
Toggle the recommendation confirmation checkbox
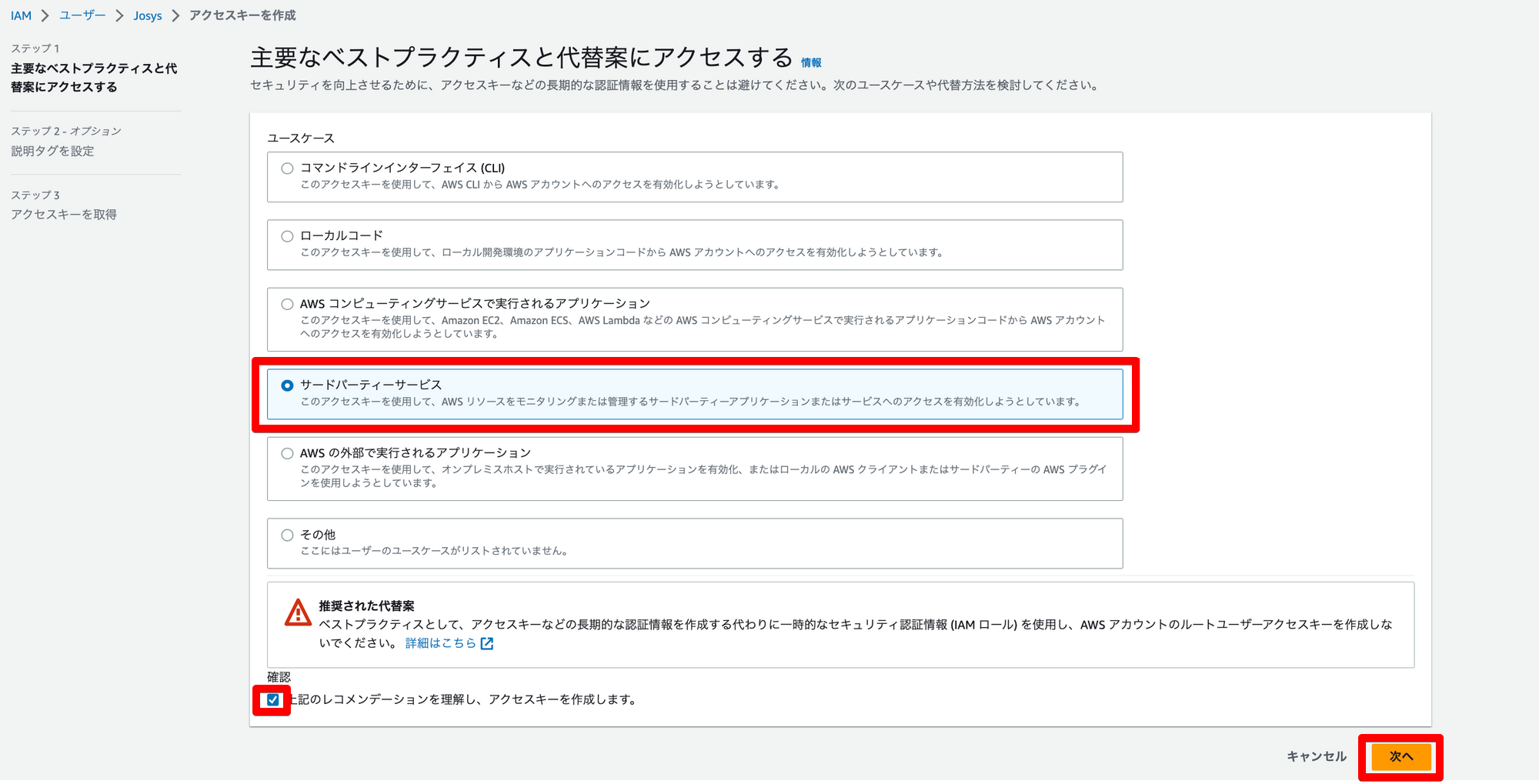[272, 699]
